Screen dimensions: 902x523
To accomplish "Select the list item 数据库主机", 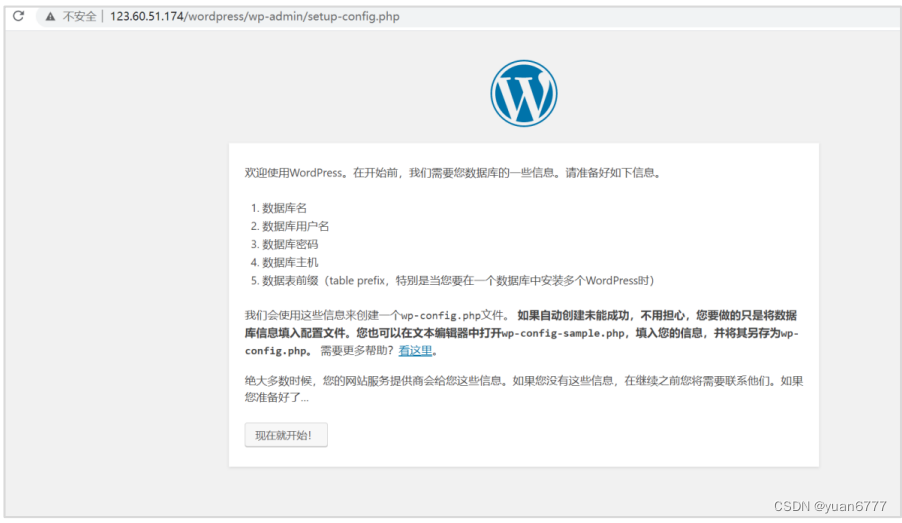I will point(290,262).
